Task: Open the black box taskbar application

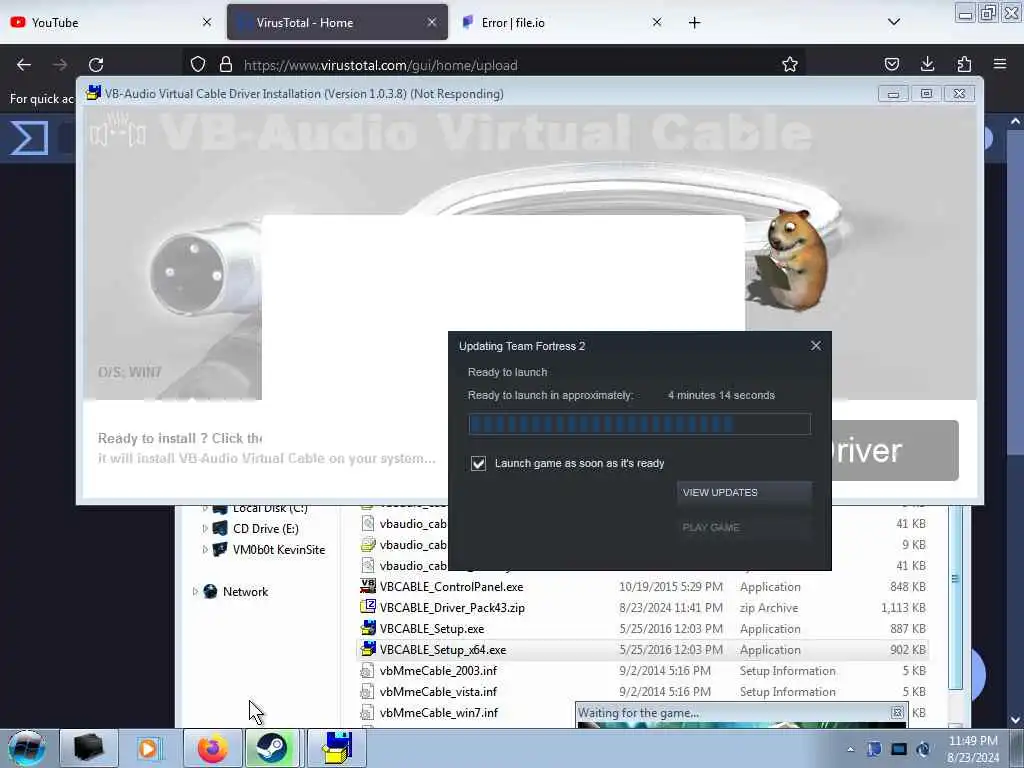Action: click(x=89, y=748)
